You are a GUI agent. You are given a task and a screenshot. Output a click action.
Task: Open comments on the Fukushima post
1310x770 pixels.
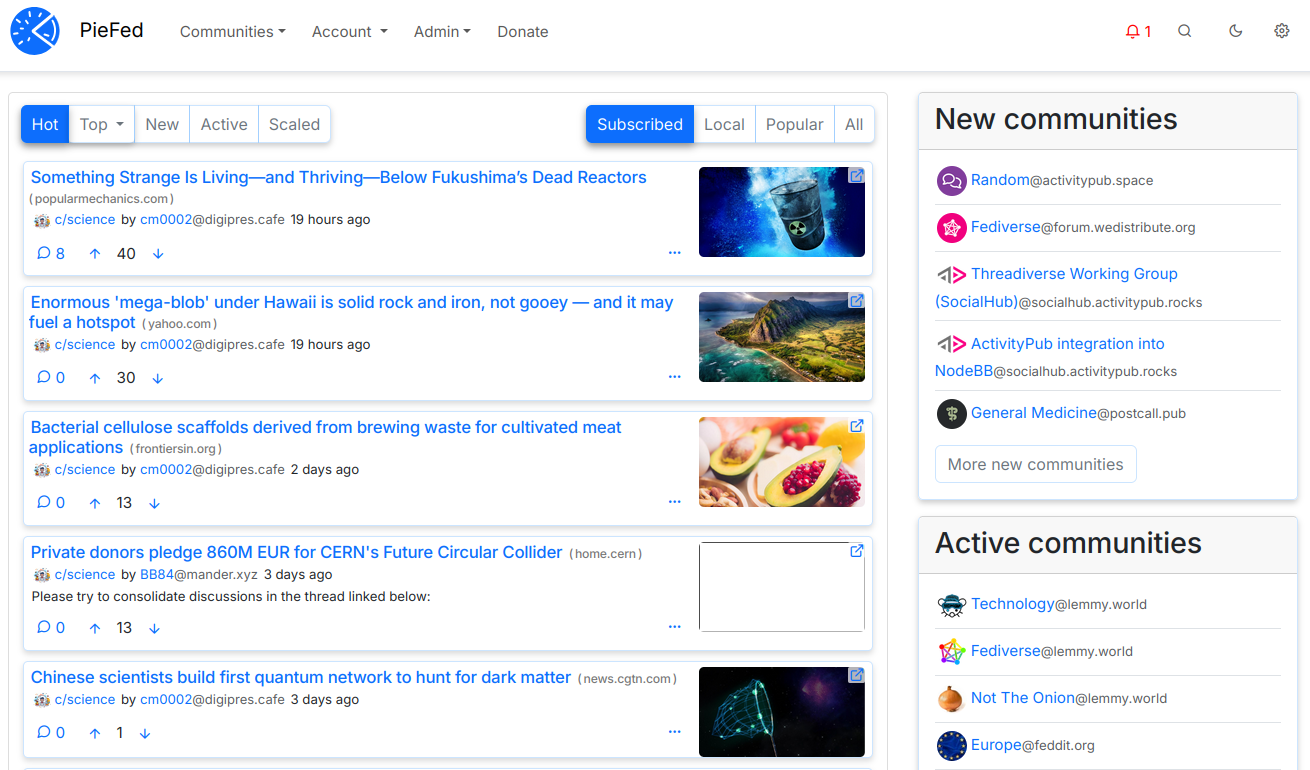[x=51, y=254]
